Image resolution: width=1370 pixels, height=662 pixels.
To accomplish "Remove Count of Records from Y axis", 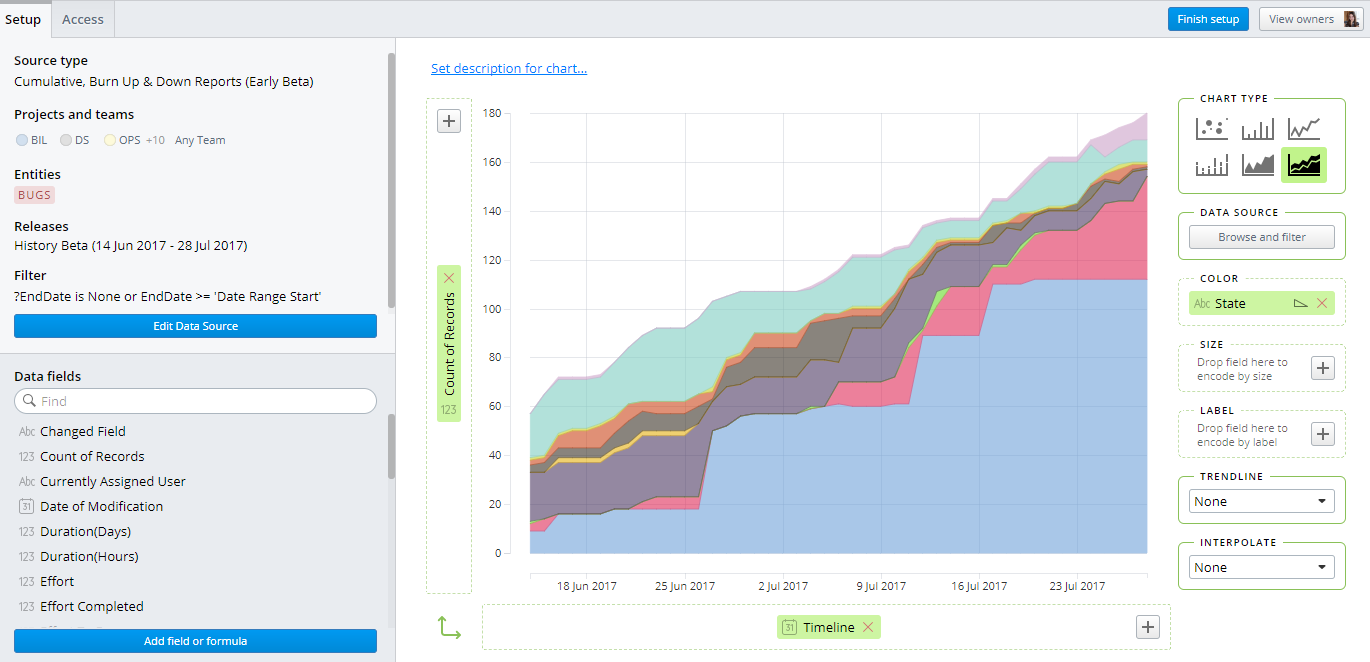I will point(449,278).
